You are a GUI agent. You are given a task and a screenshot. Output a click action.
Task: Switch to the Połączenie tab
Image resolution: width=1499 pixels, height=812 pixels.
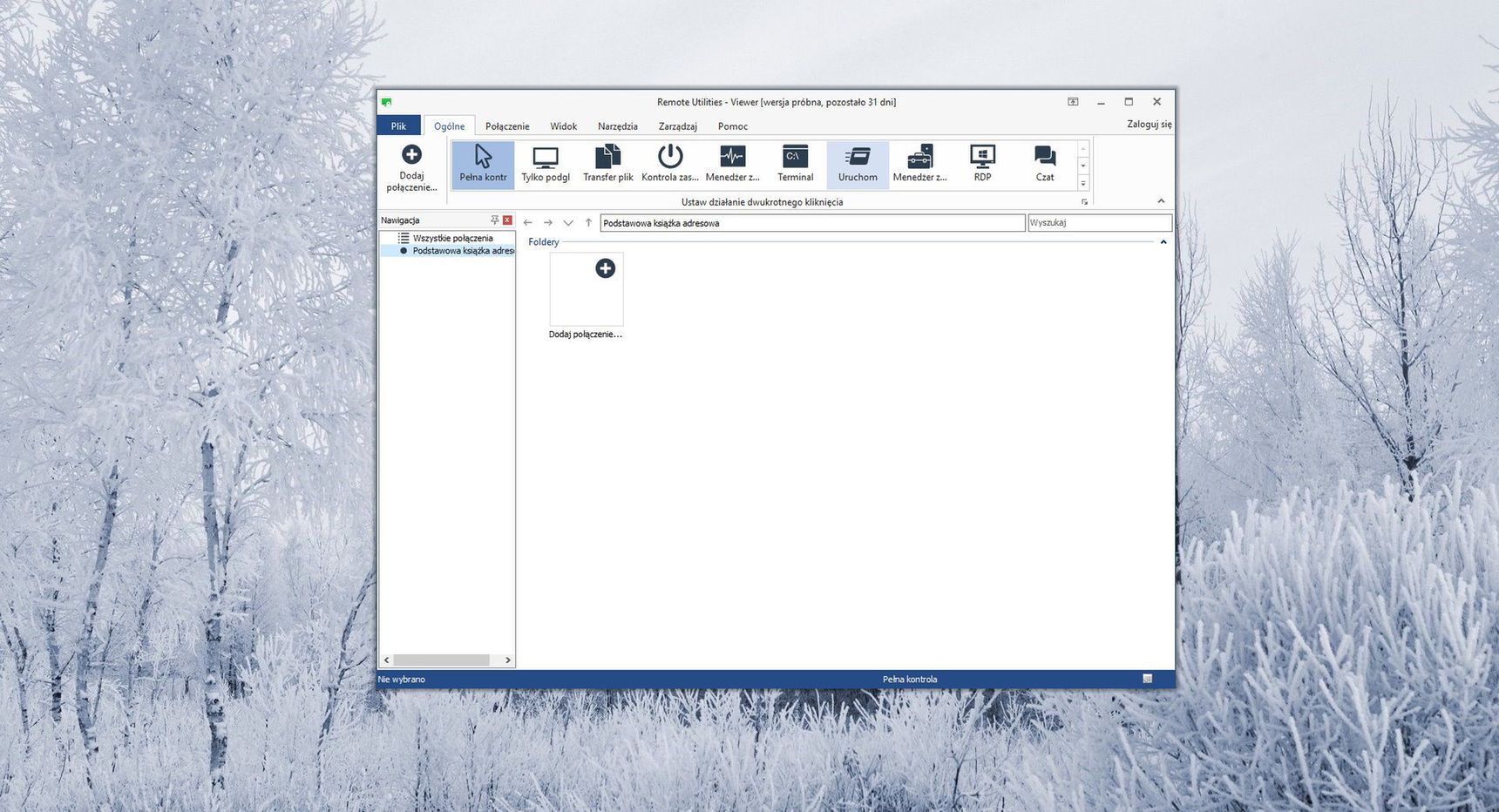coord(507,126)
